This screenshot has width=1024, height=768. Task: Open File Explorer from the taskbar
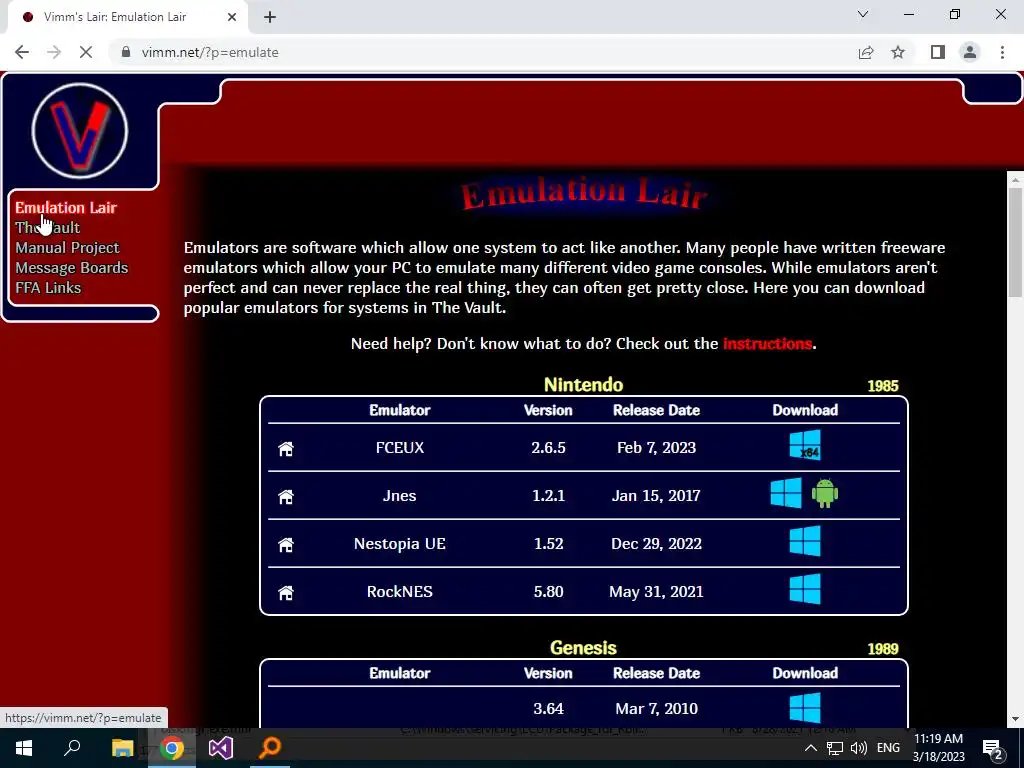pos(122,748)
